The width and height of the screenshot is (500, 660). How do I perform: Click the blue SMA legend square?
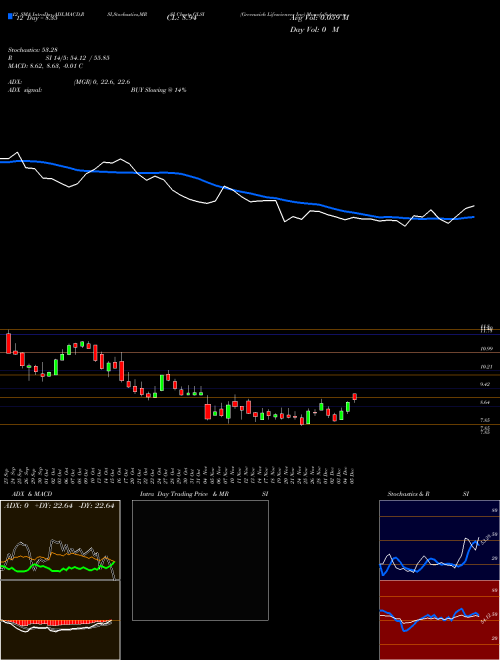pos(10,16)
